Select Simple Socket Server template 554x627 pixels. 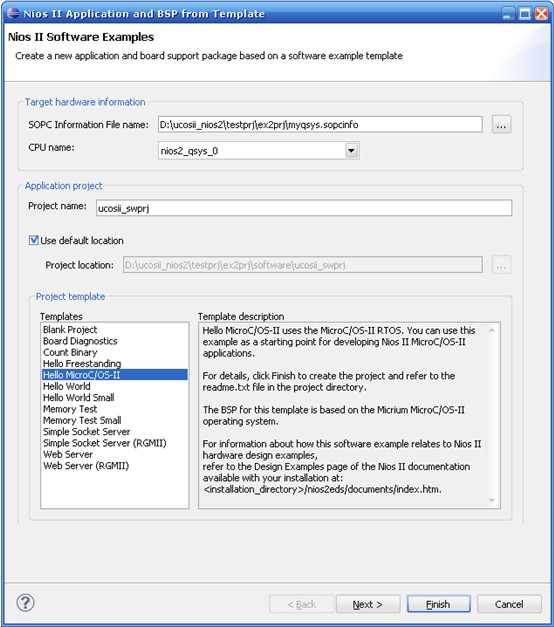tap(87, 432)
